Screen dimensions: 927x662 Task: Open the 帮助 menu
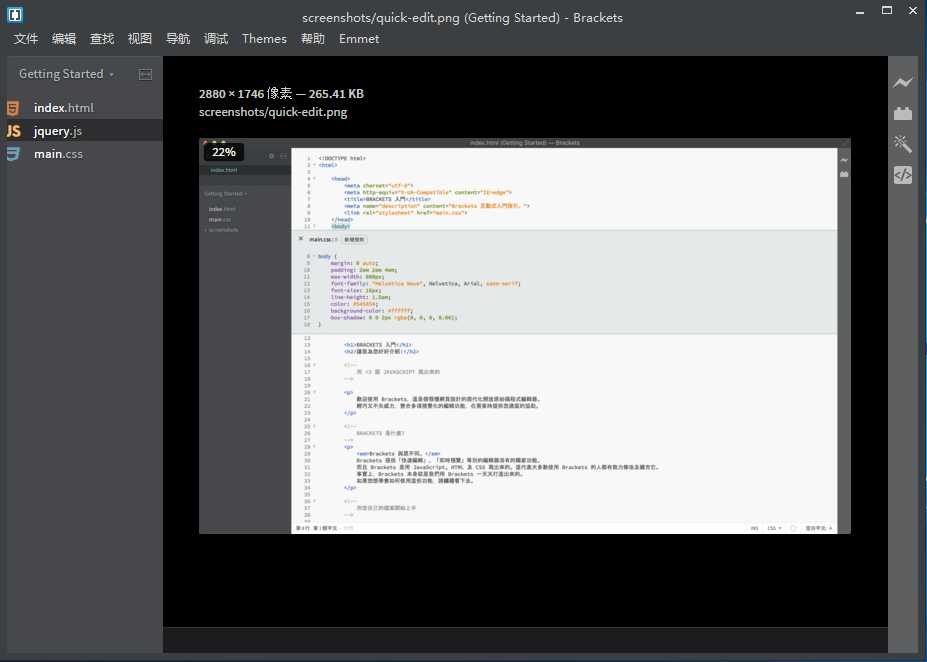(x=313, y=39)
